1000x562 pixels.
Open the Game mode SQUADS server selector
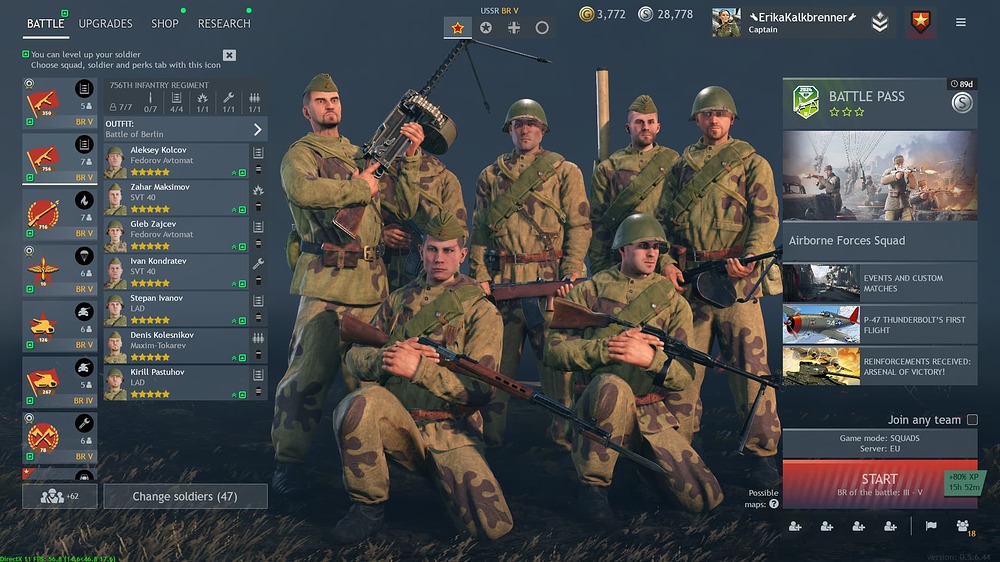click(879, 443)
